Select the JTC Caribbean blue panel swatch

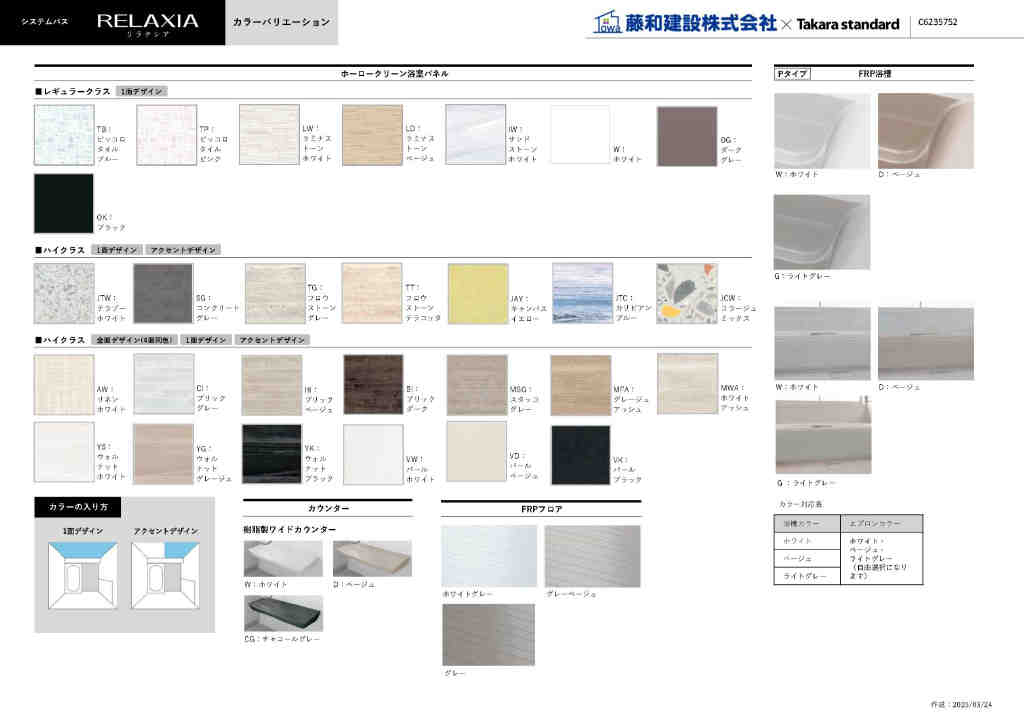click(582, 294)
